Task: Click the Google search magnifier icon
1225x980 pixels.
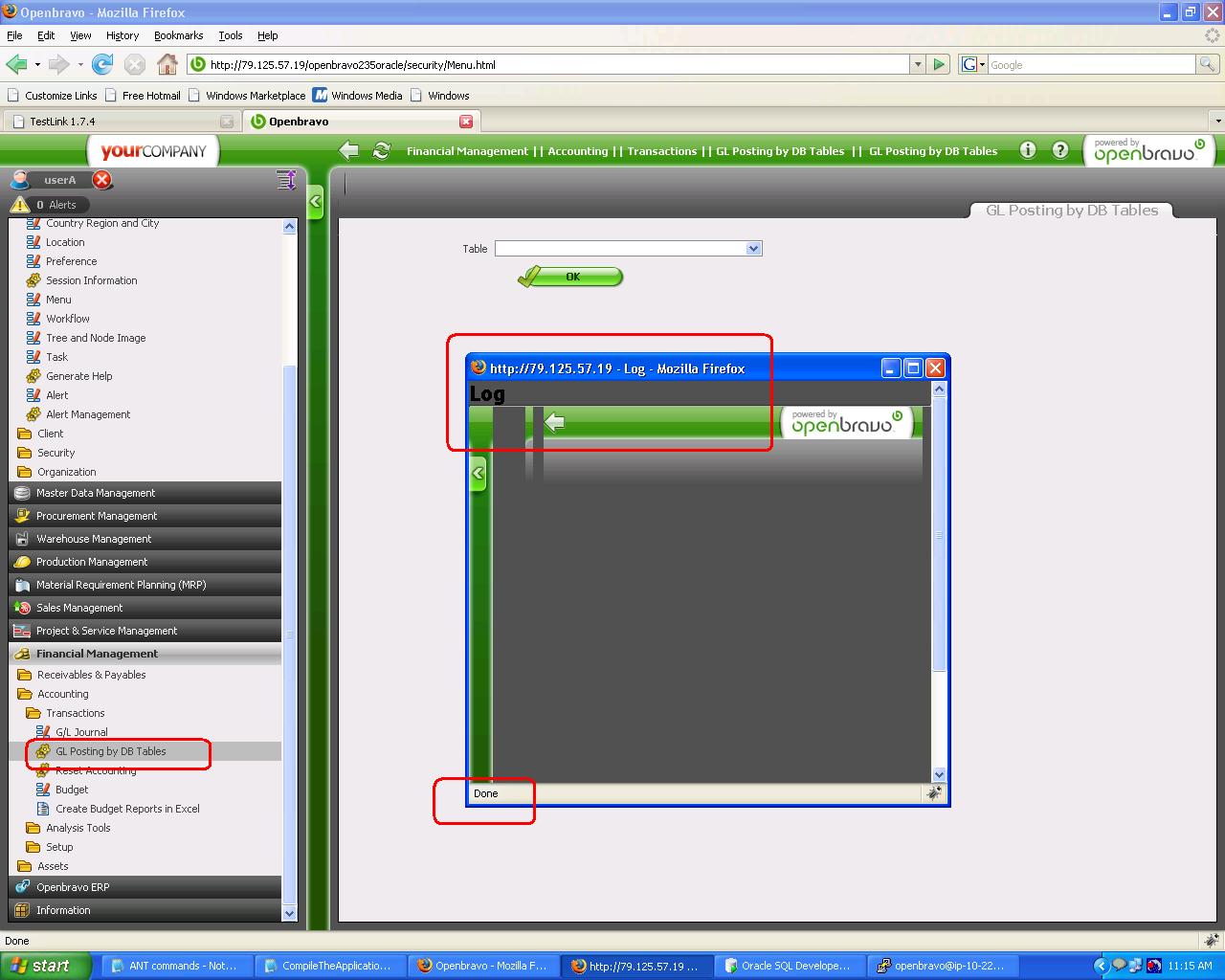Action: pyautogui.click(x=1209, y=64)
